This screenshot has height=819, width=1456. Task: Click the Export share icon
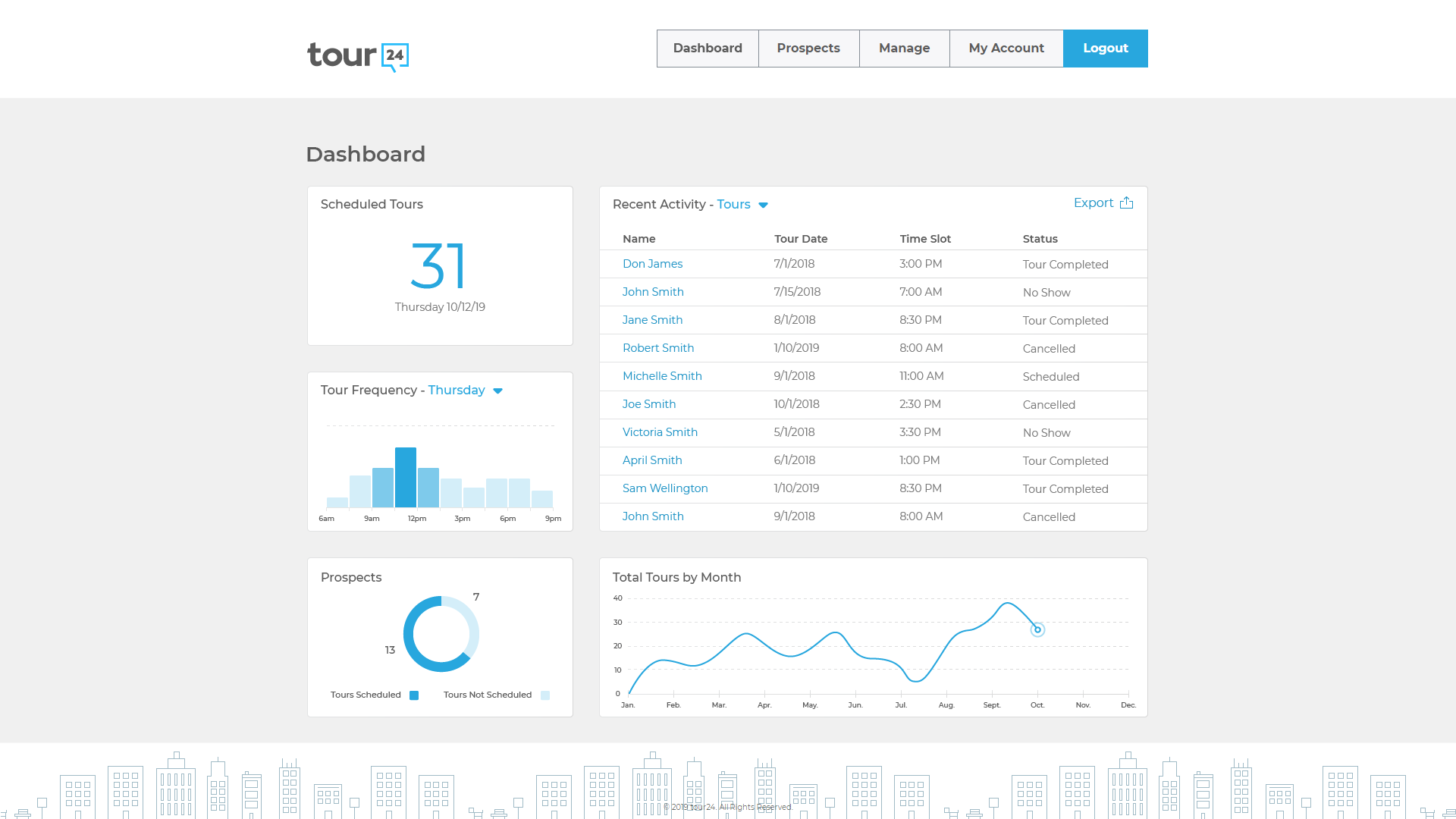pyautogui.click(x=1127, y=202)
